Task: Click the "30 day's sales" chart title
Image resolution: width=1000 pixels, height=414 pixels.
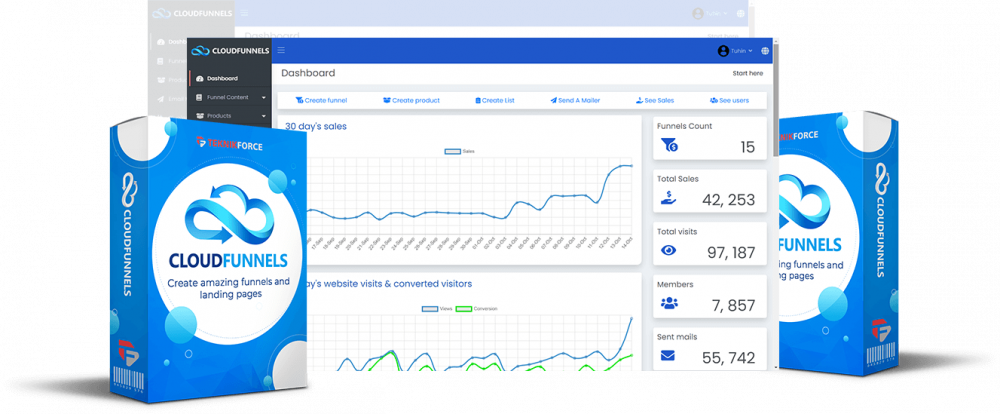Action: (316, 126)
